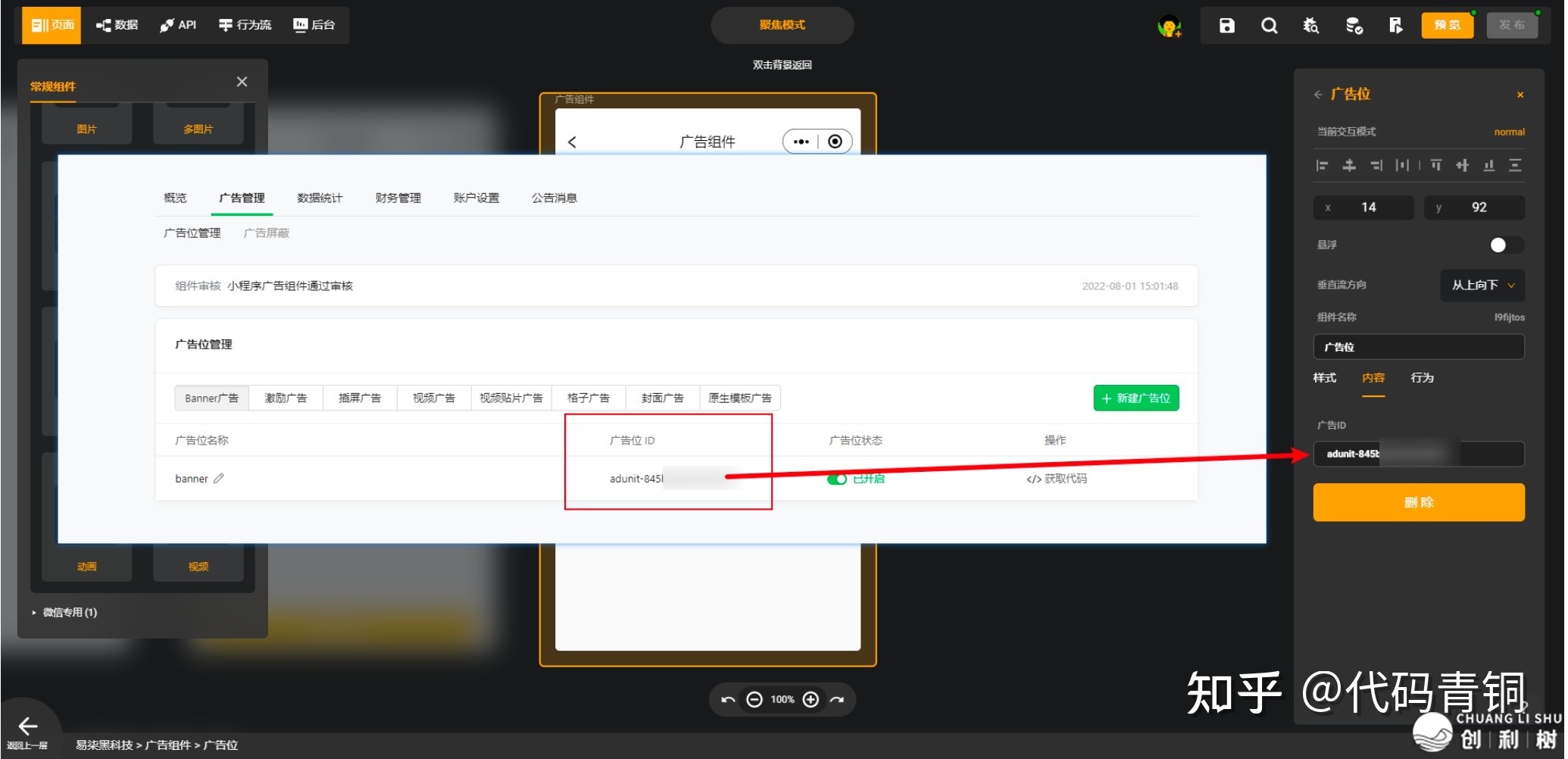1568x759 pixels.
Task: Select the 原生模板广告 ad type tab
Action: pyautogui.click(x=740, y=398)
